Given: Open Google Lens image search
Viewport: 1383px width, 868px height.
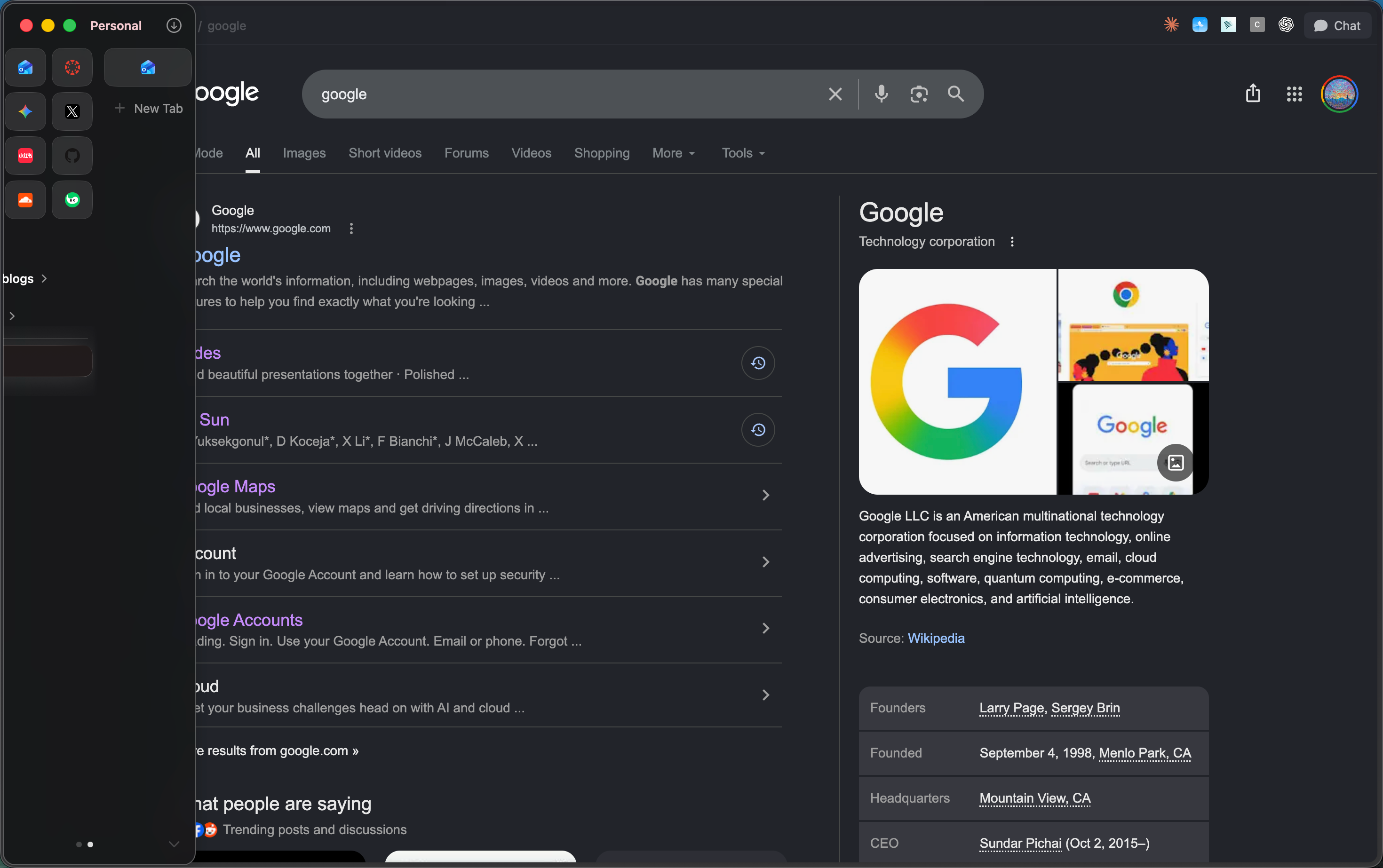Looking at the screenshot, I should point(919,94).
